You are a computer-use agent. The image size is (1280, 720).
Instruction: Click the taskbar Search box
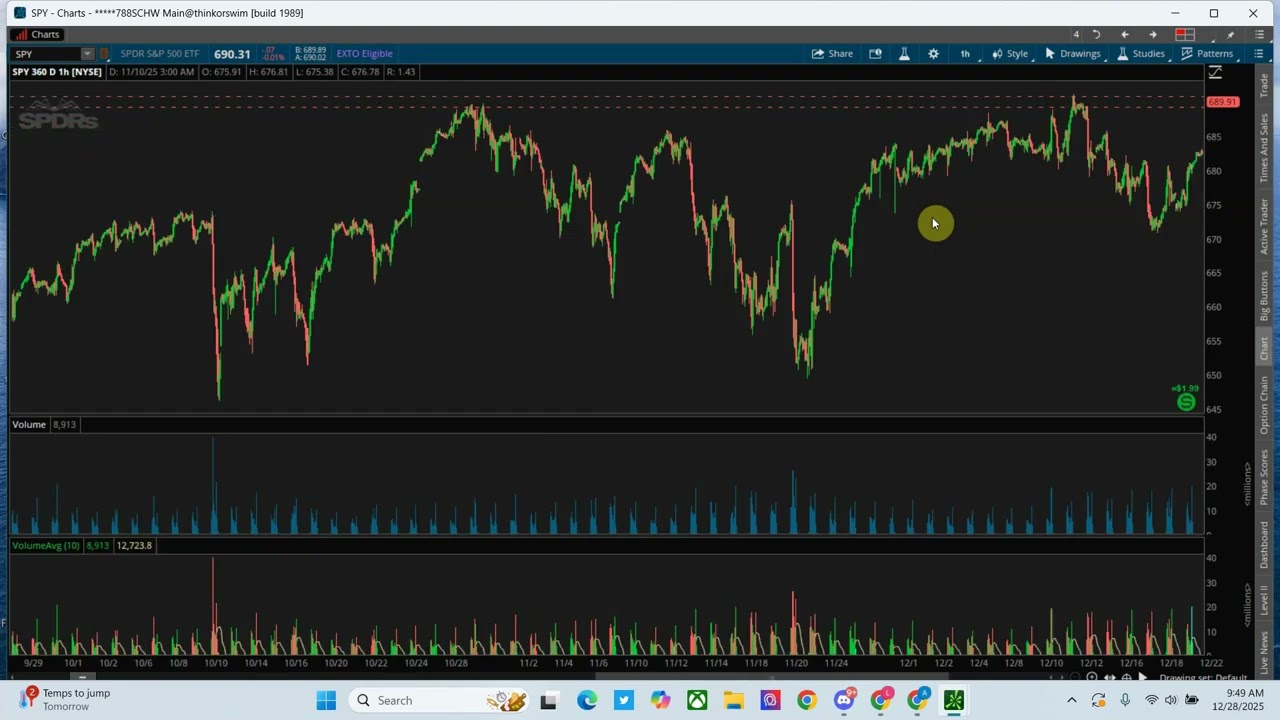[x=440, y=701]
